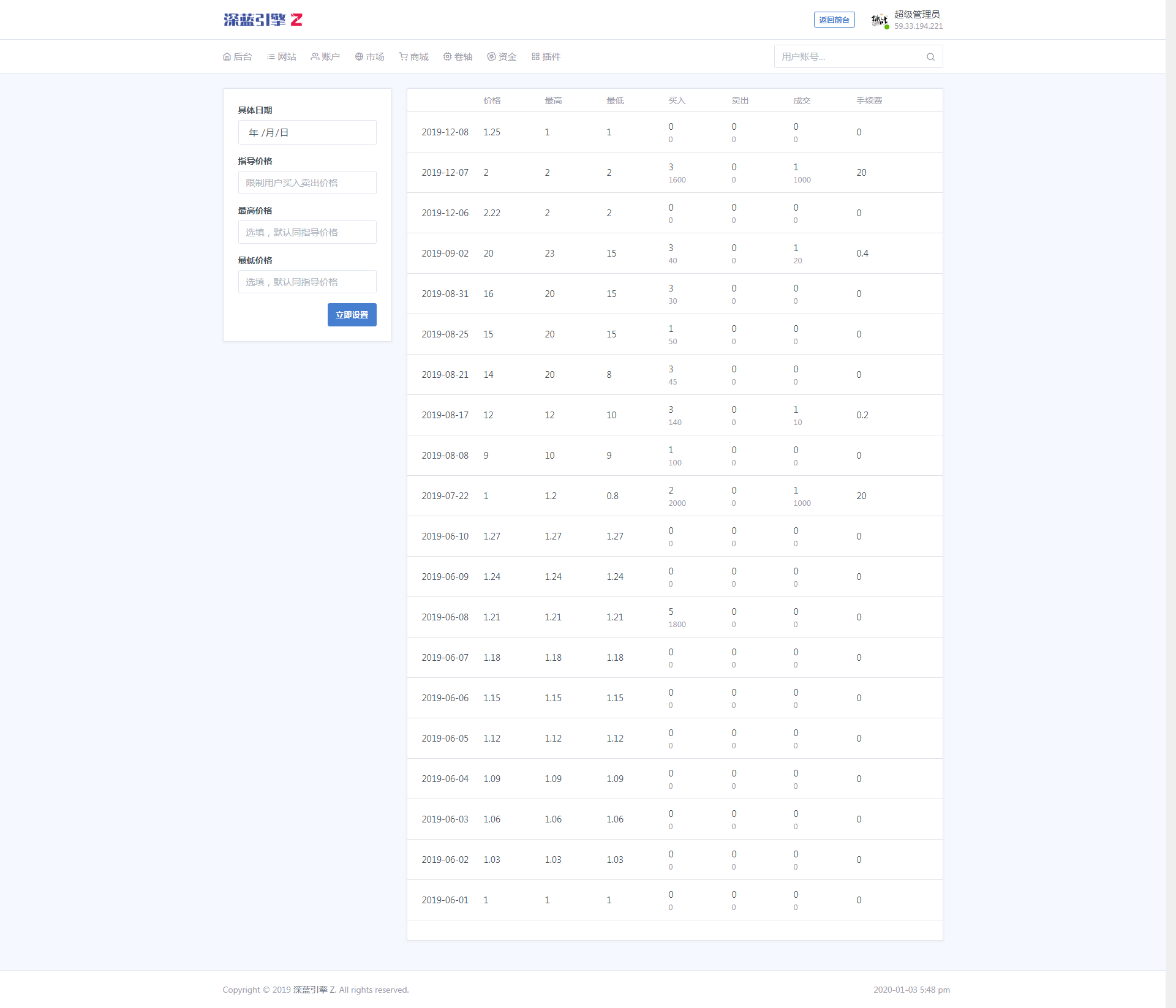1176x1008 pixels.
Task: Click the 用户账号 search box
Action: [848, 57]
